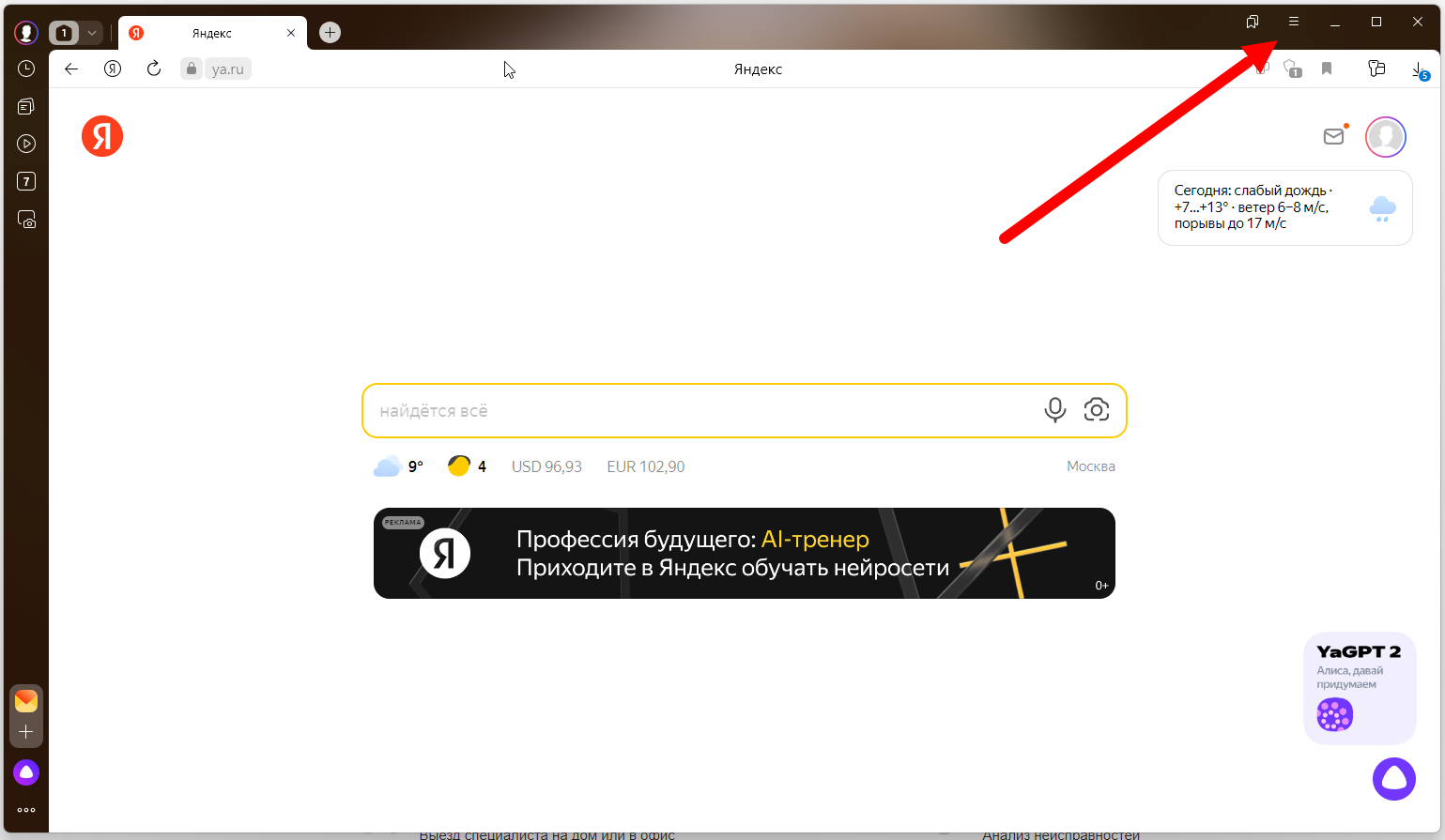Click the lock site security icon
Viewport: 1445px width, 840px height.
click(x=192, y=69)
